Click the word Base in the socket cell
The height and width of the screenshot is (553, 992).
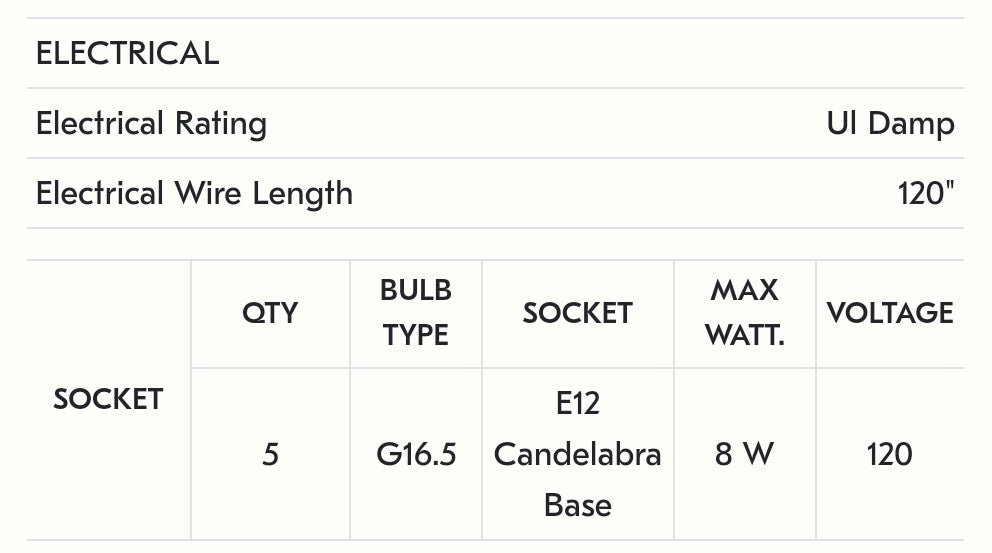point(577,505)
